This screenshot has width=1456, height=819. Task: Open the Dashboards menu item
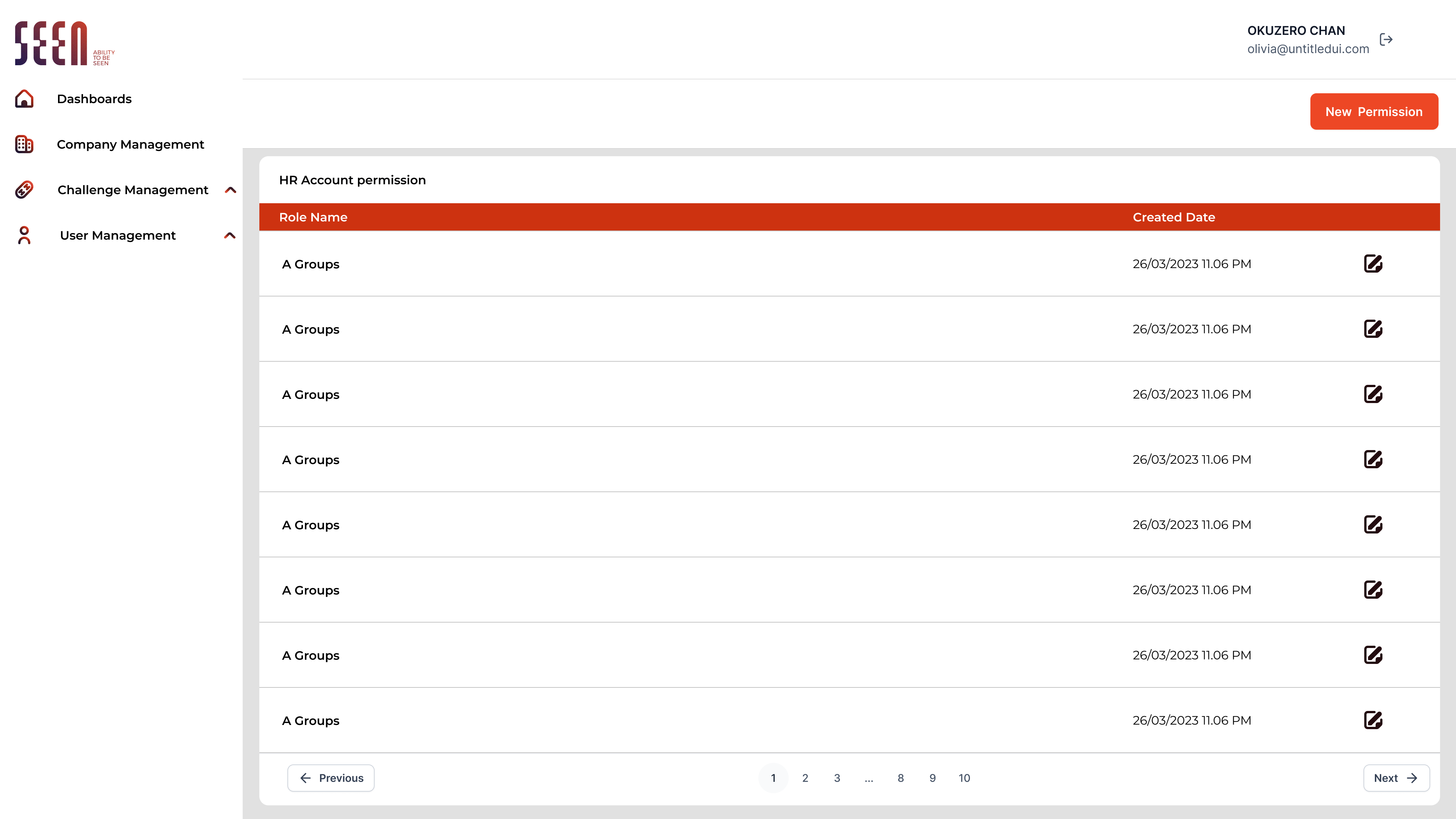coord(94,99)
